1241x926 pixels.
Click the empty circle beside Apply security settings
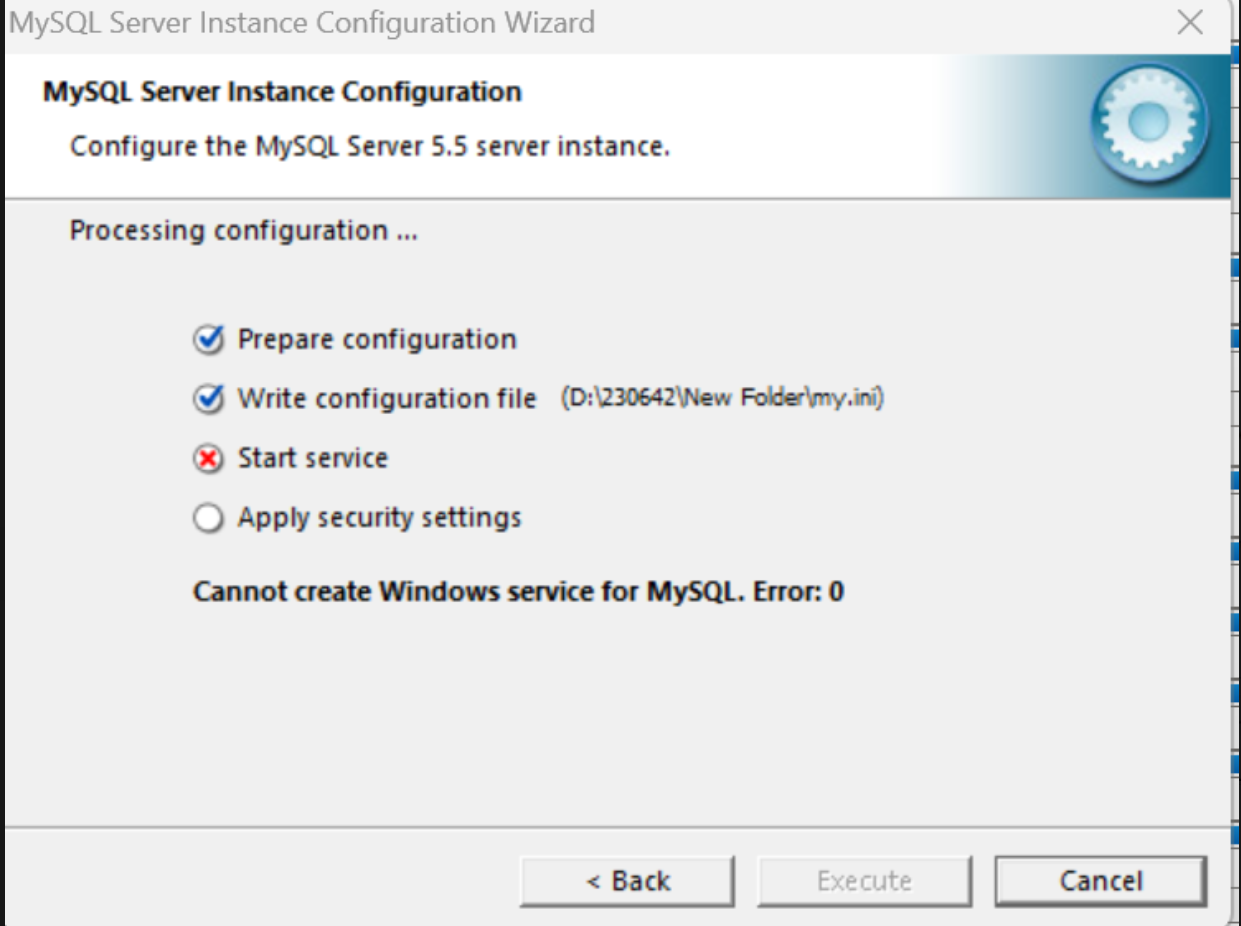(208, 516)
